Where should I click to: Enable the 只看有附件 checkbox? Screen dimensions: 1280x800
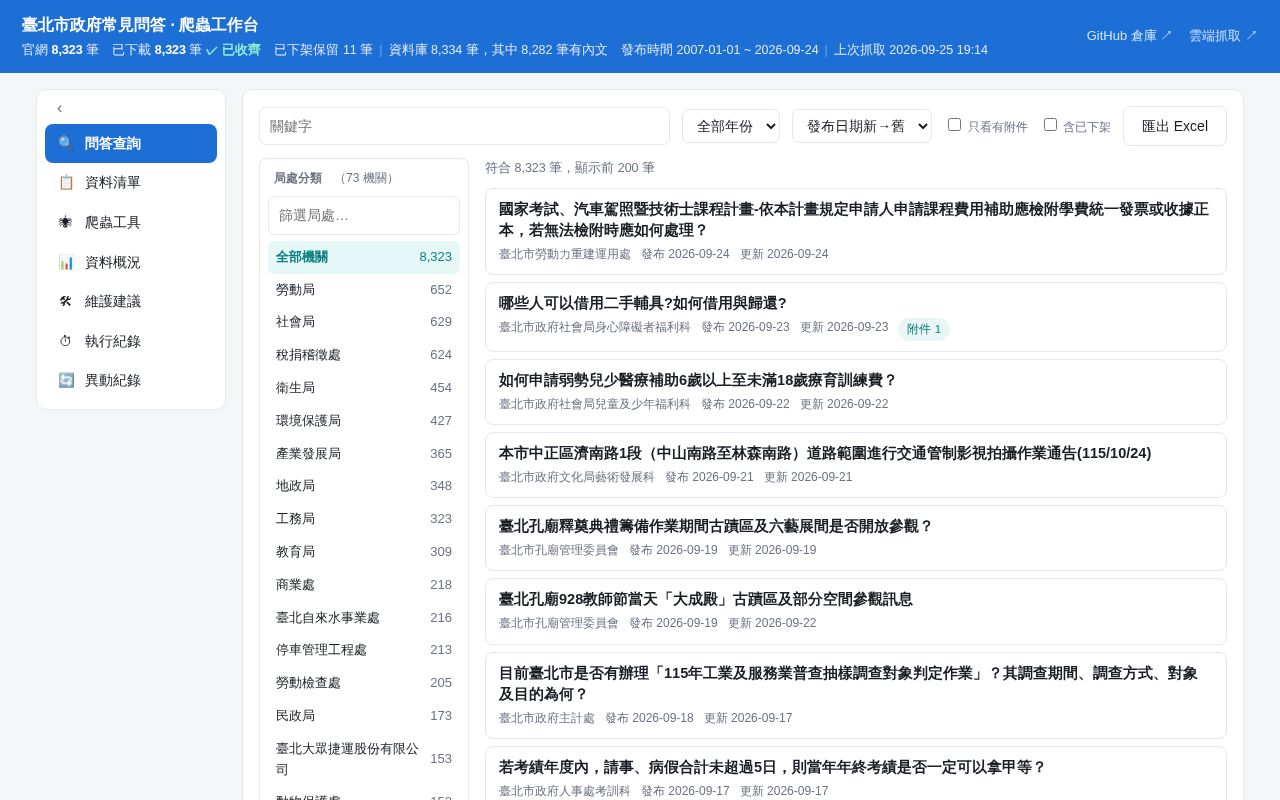tap(954, 125)
